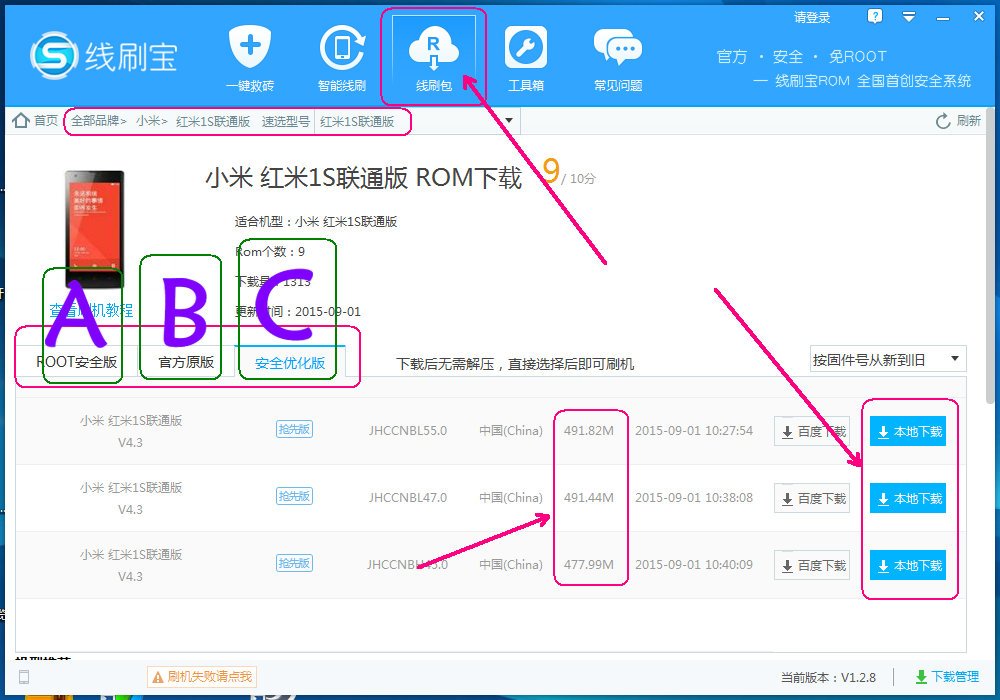1000x700 pixels.
Task: Click 百度下载 for JHCCNBL47.0 row
Action: 812,499
